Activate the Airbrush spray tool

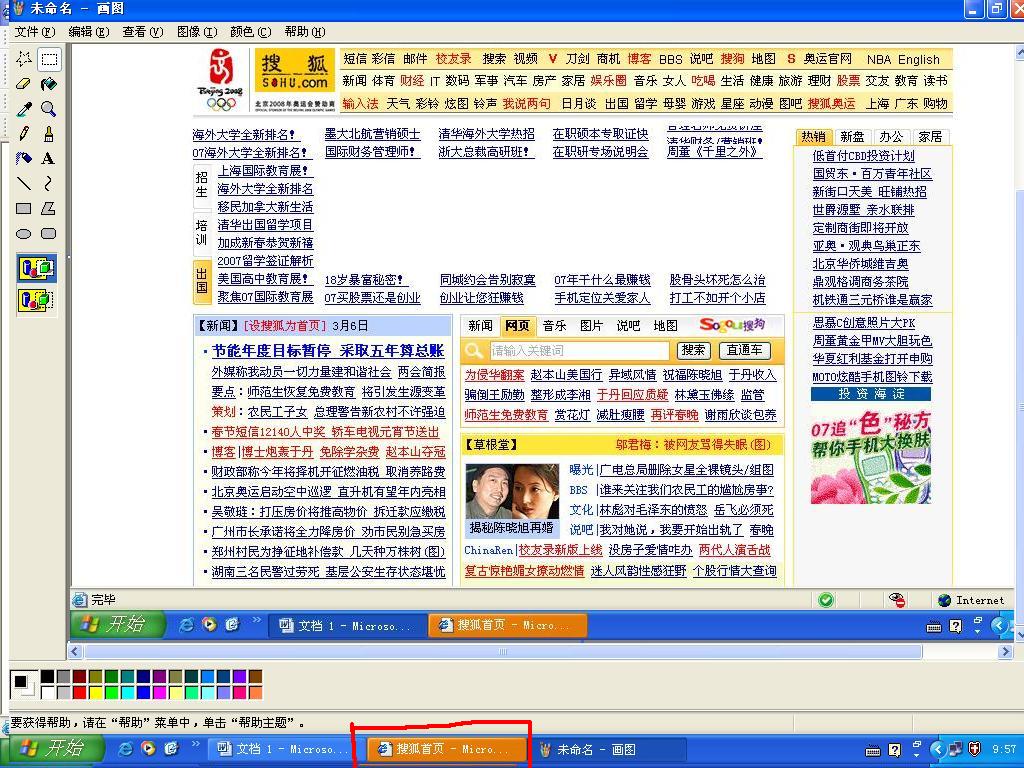coord(24,159)
